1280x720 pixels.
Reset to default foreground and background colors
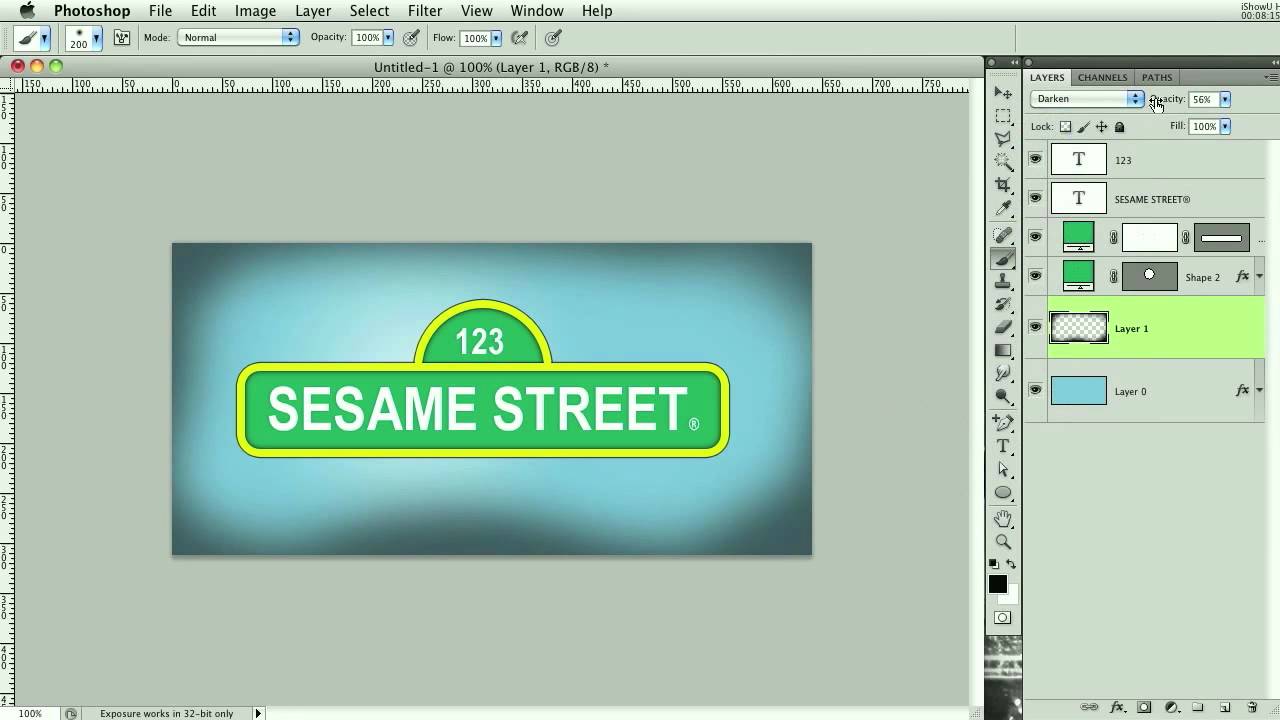pos(994,565)
